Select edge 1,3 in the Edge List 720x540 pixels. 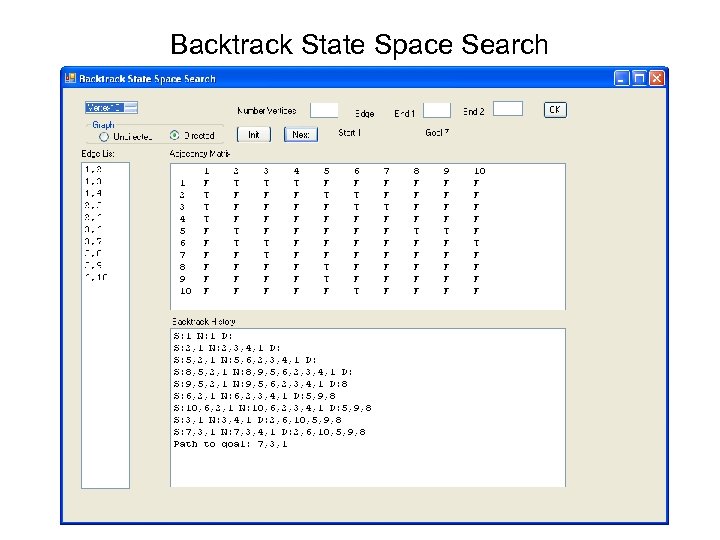[93, 181]
